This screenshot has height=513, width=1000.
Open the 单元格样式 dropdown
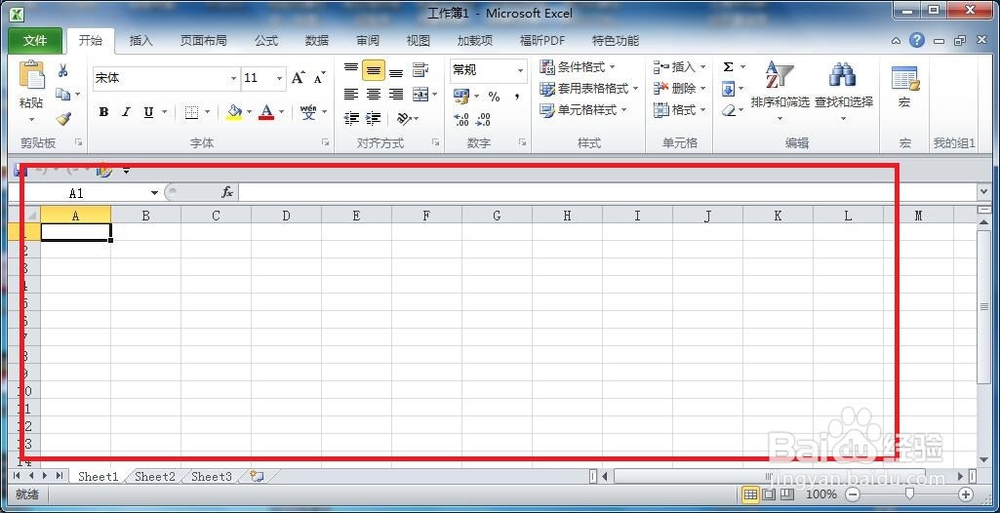click(583, 110)
